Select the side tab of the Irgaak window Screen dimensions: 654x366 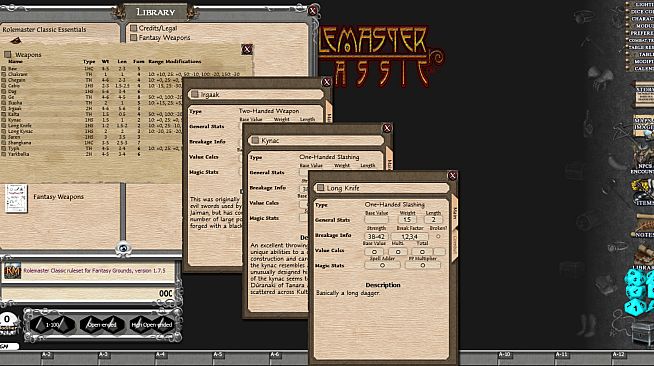pos(329,113)
